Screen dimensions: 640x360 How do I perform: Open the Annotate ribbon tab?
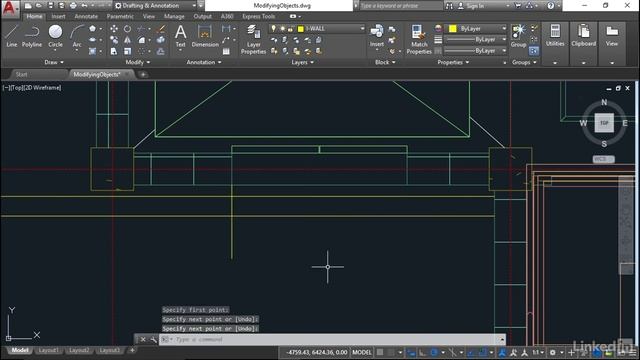pos(86,16)
